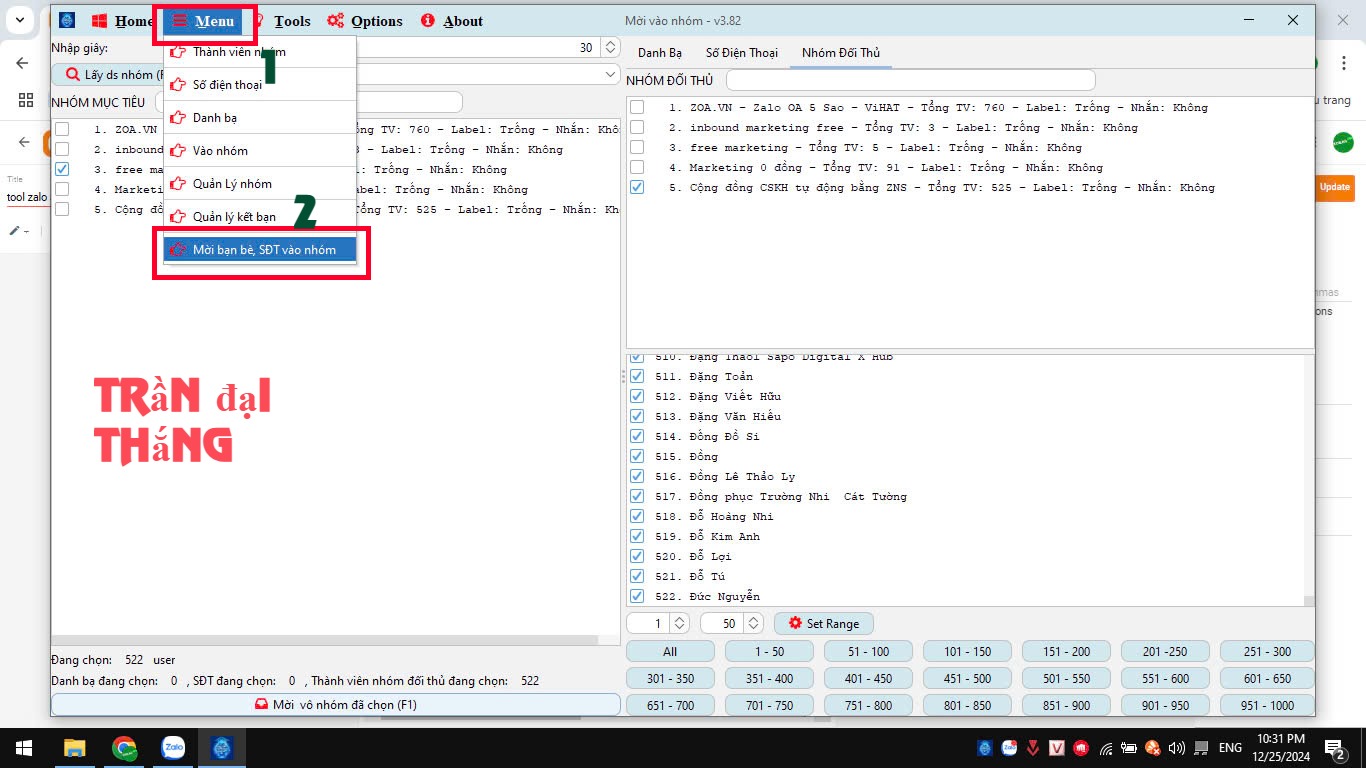
Task: Choose 'Quản lý kết bạn' from menu
Action: tap(260, 216)
